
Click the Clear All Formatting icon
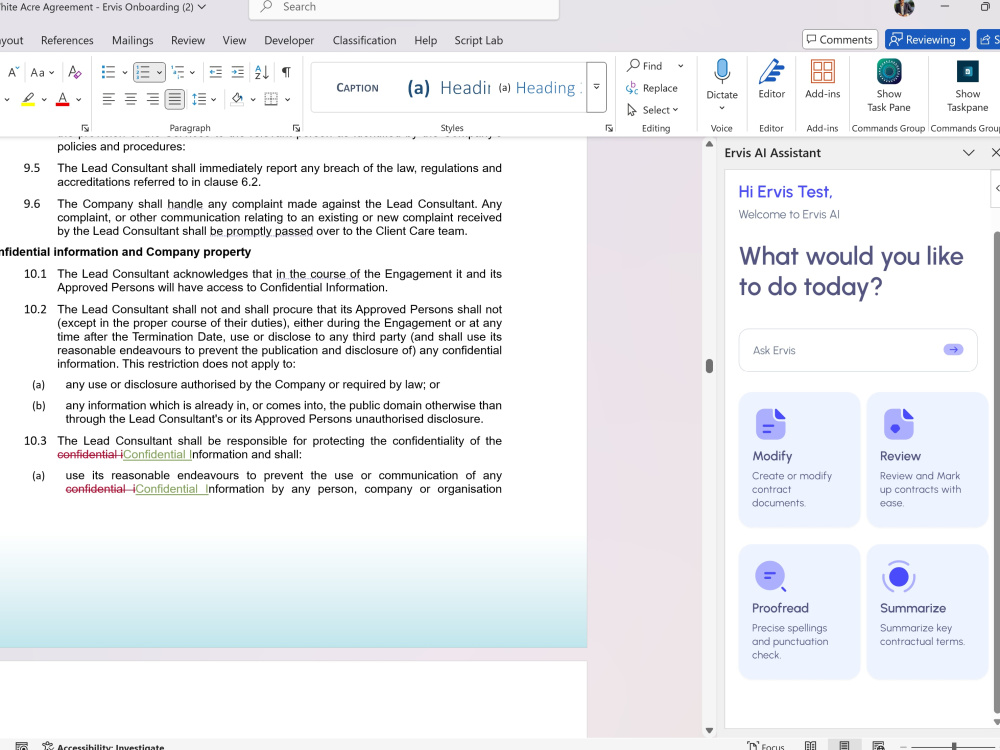(x=75, y=72)
